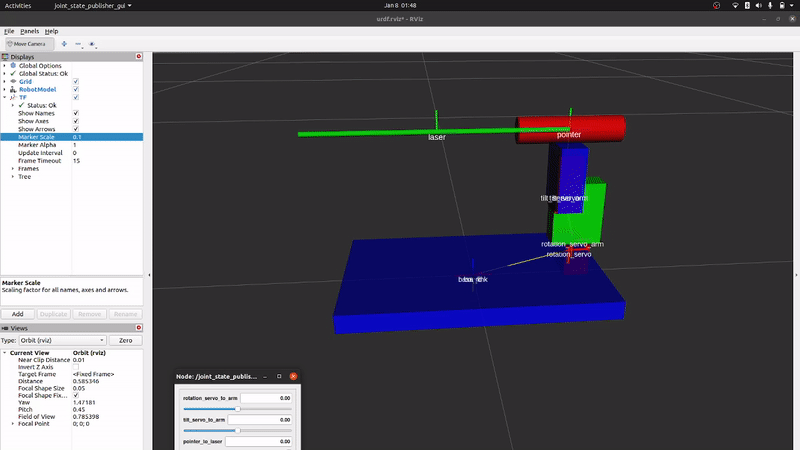Click the tilt_servo_to_arm value field
The height and width of the screenshot is (450, 800).
pos(260,419)
